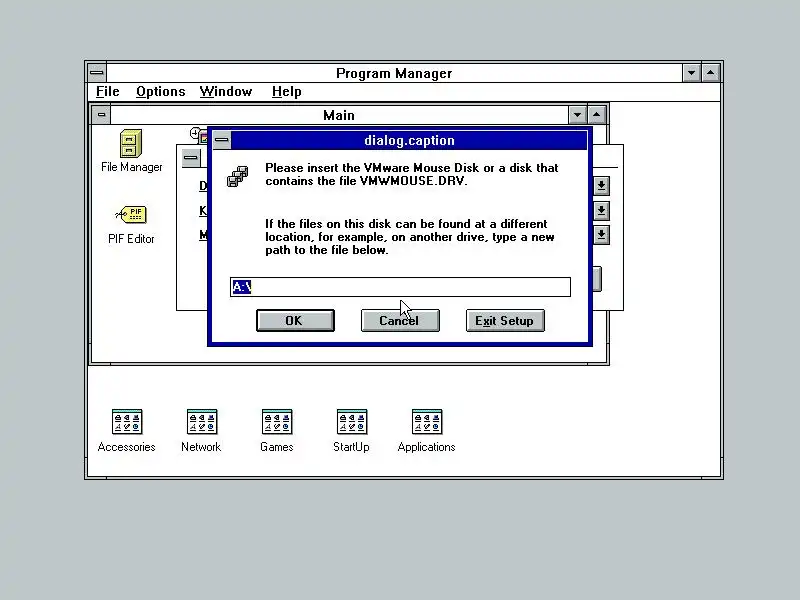The image size is (800, 600).
Task: Open the middle dropdown arrow behind the dialog
Action: pyautogui.click(x=602, y=210)
